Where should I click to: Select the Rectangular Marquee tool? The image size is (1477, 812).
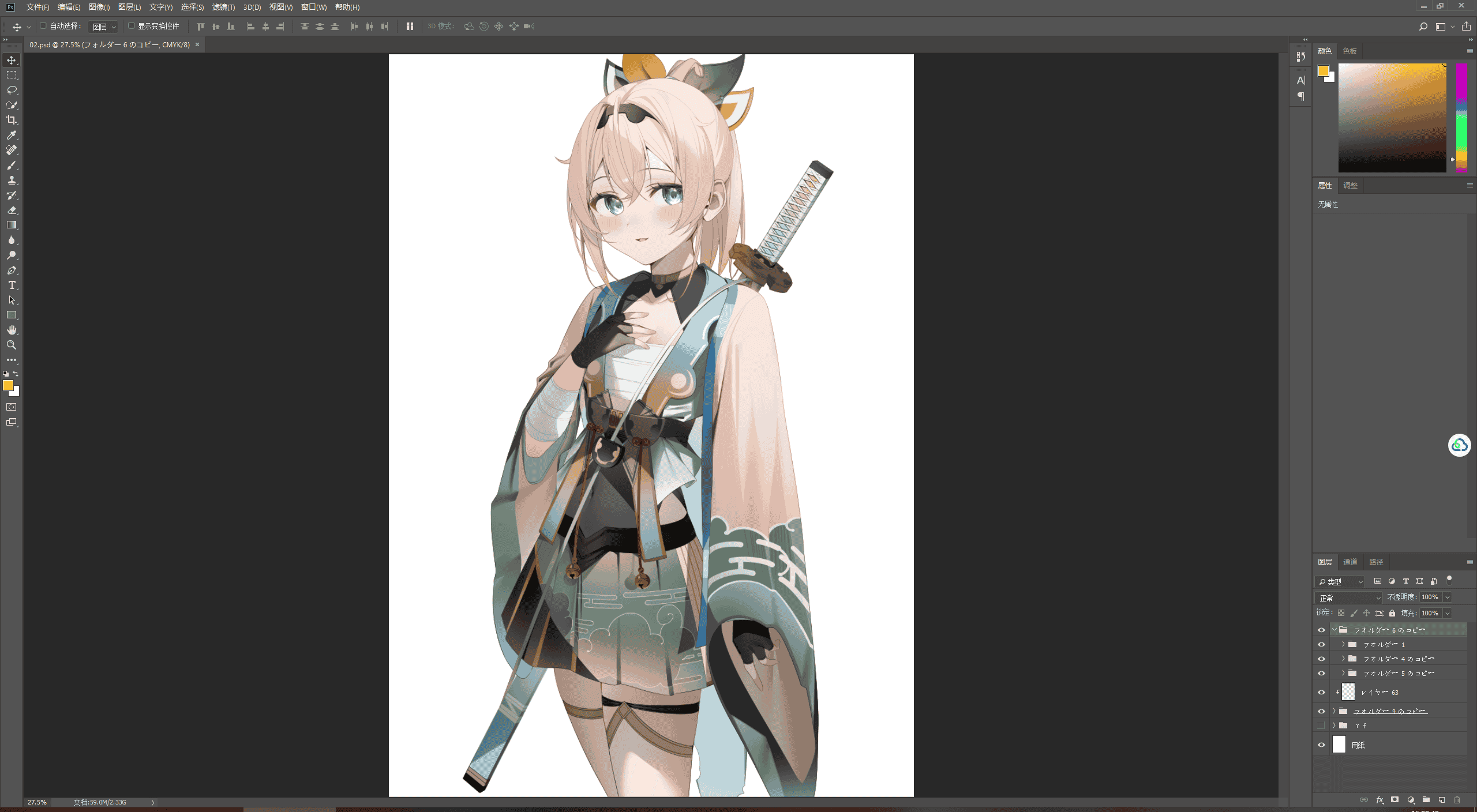tap(12, 75)
